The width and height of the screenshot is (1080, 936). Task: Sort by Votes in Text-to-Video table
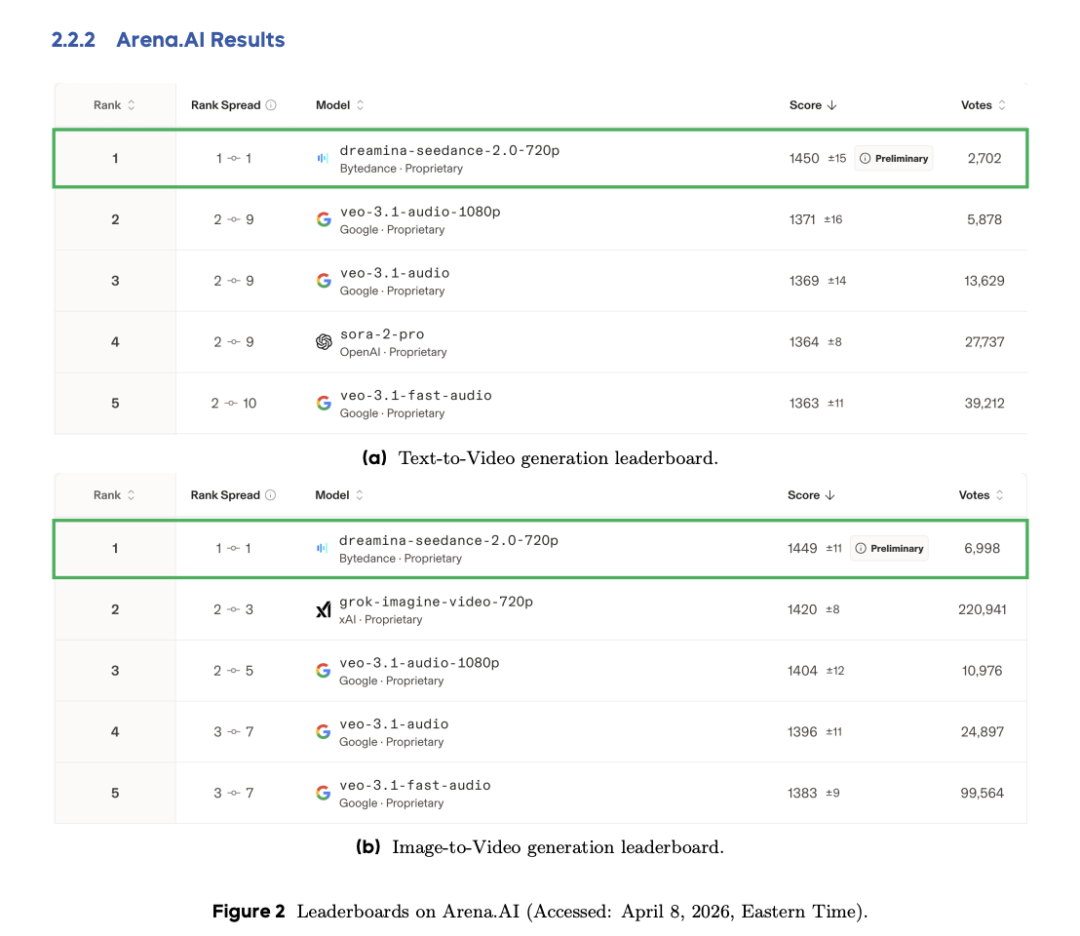983,105
